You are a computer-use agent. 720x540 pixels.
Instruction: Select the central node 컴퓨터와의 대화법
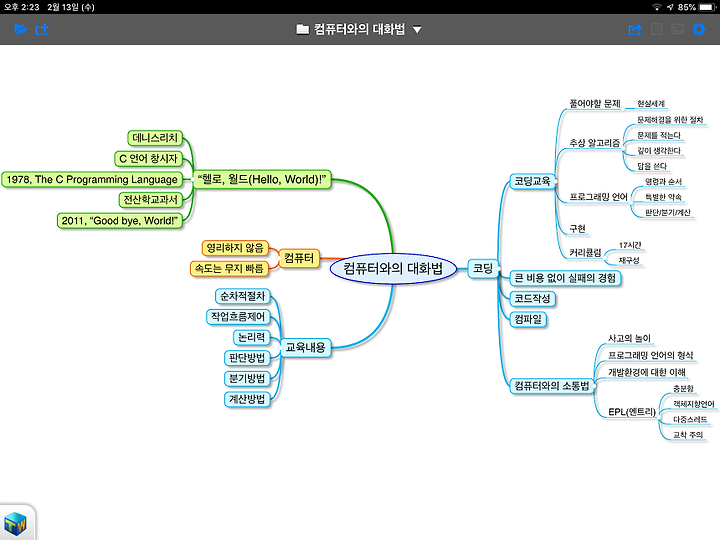point(393,268)
